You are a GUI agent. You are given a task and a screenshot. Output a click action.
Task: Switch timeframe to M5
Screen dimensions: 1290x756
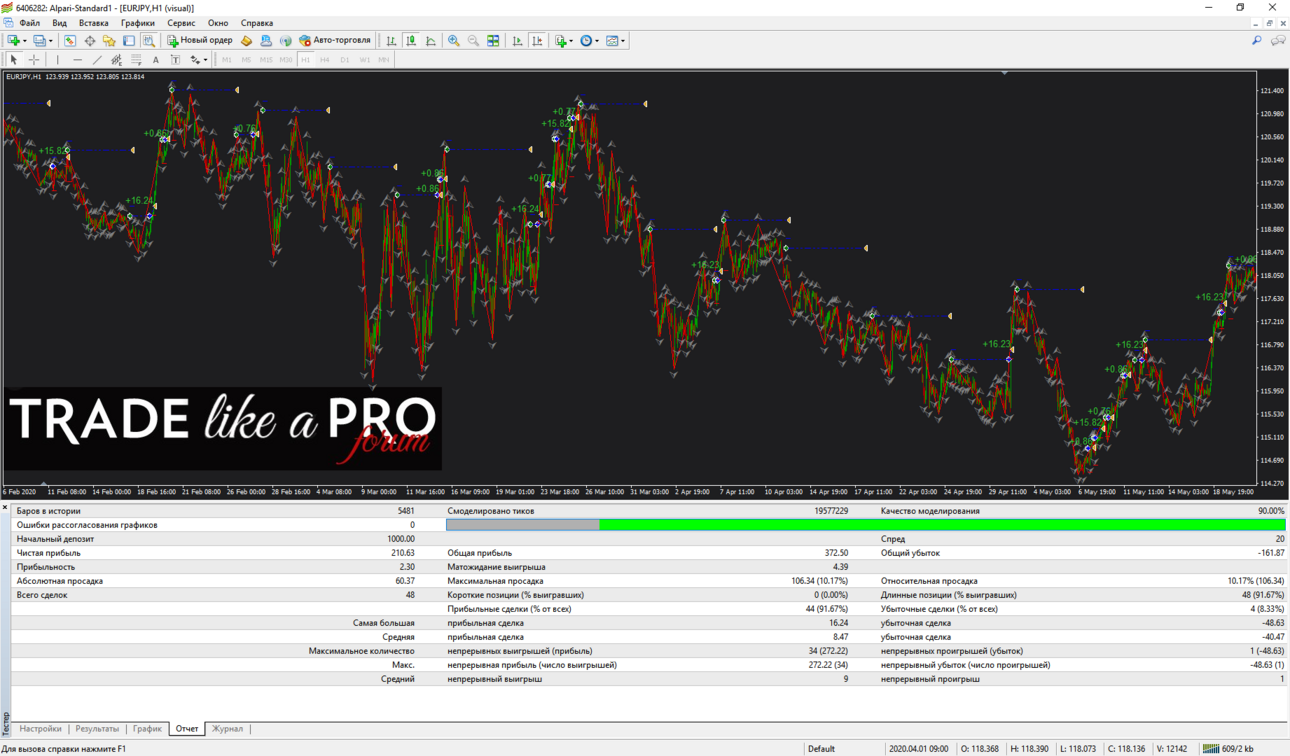(246, 60)
